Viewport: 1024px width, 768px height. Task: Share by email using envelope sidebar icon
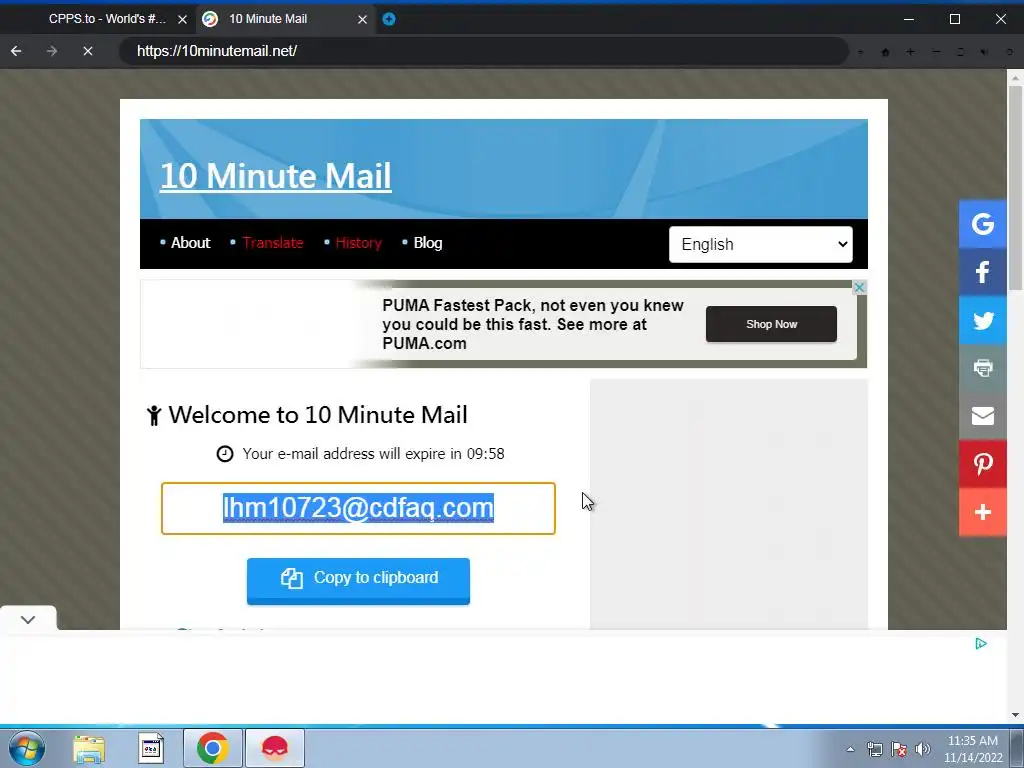pos(982,416)
